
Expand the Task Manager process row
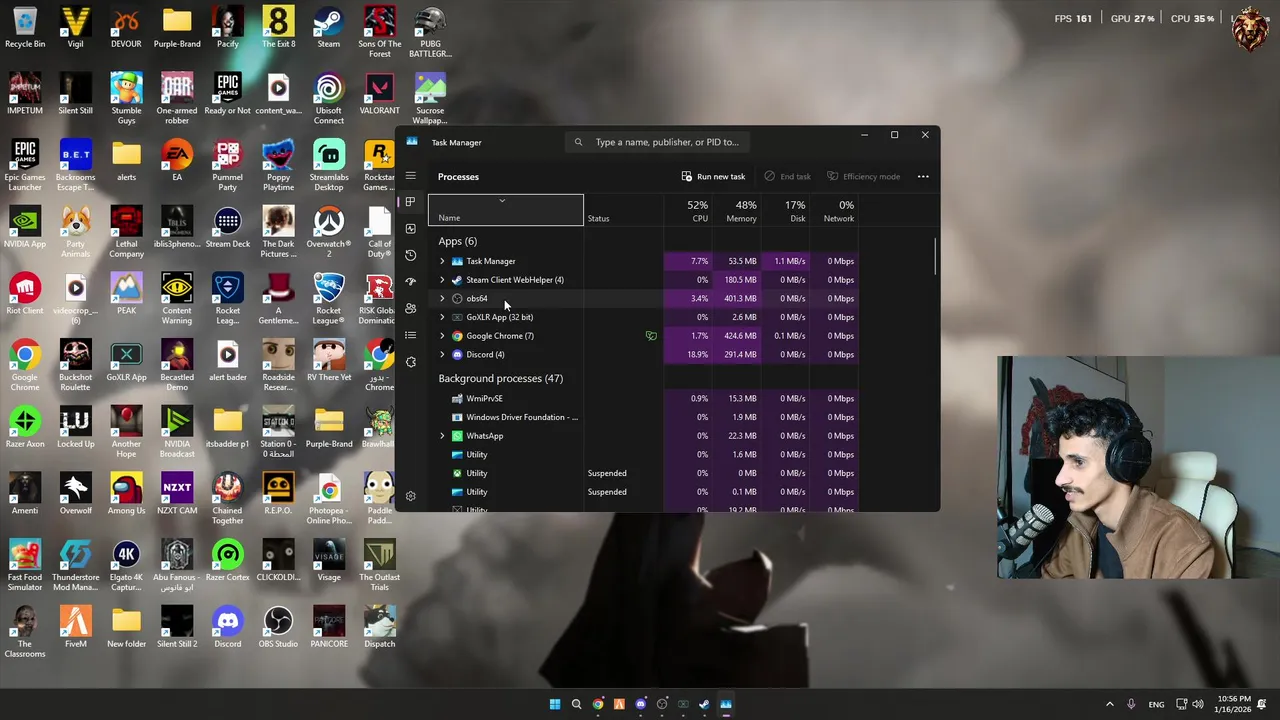click(442, 261)
